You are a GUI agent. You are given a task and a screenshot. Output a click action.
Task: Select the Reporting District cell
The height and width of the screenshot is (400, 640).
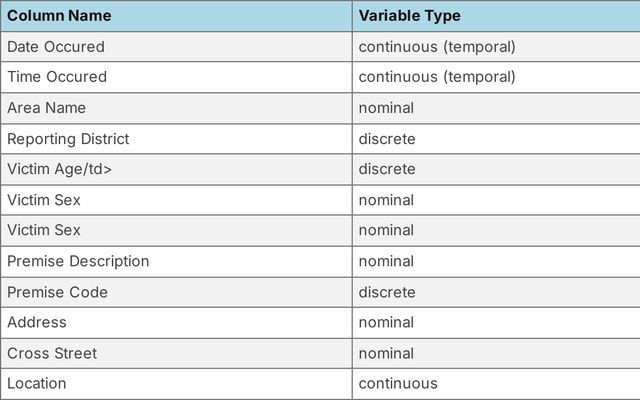point(68,139)
